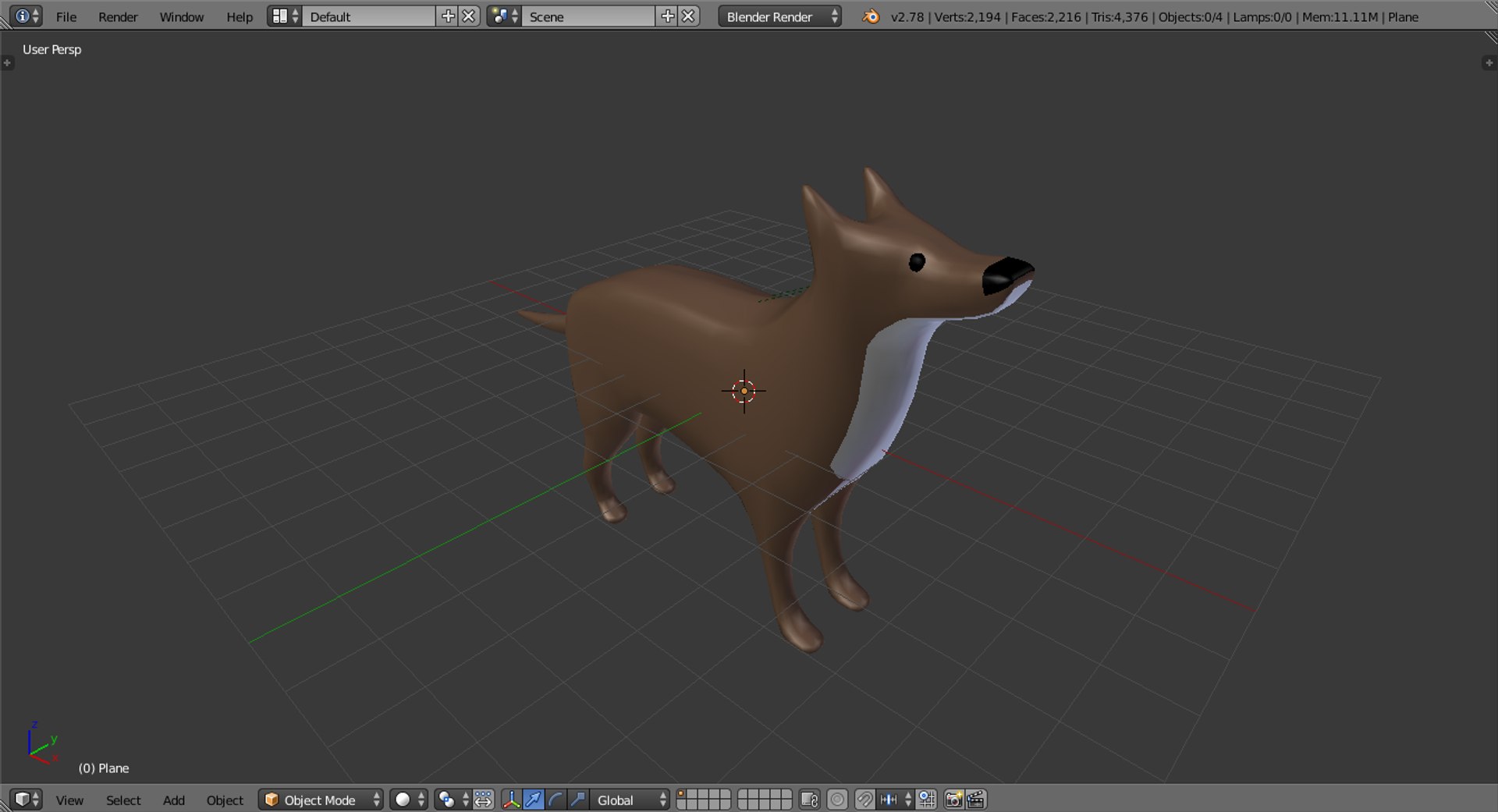
Task: Expand the tool shelf plus tab
Action: 8,63
